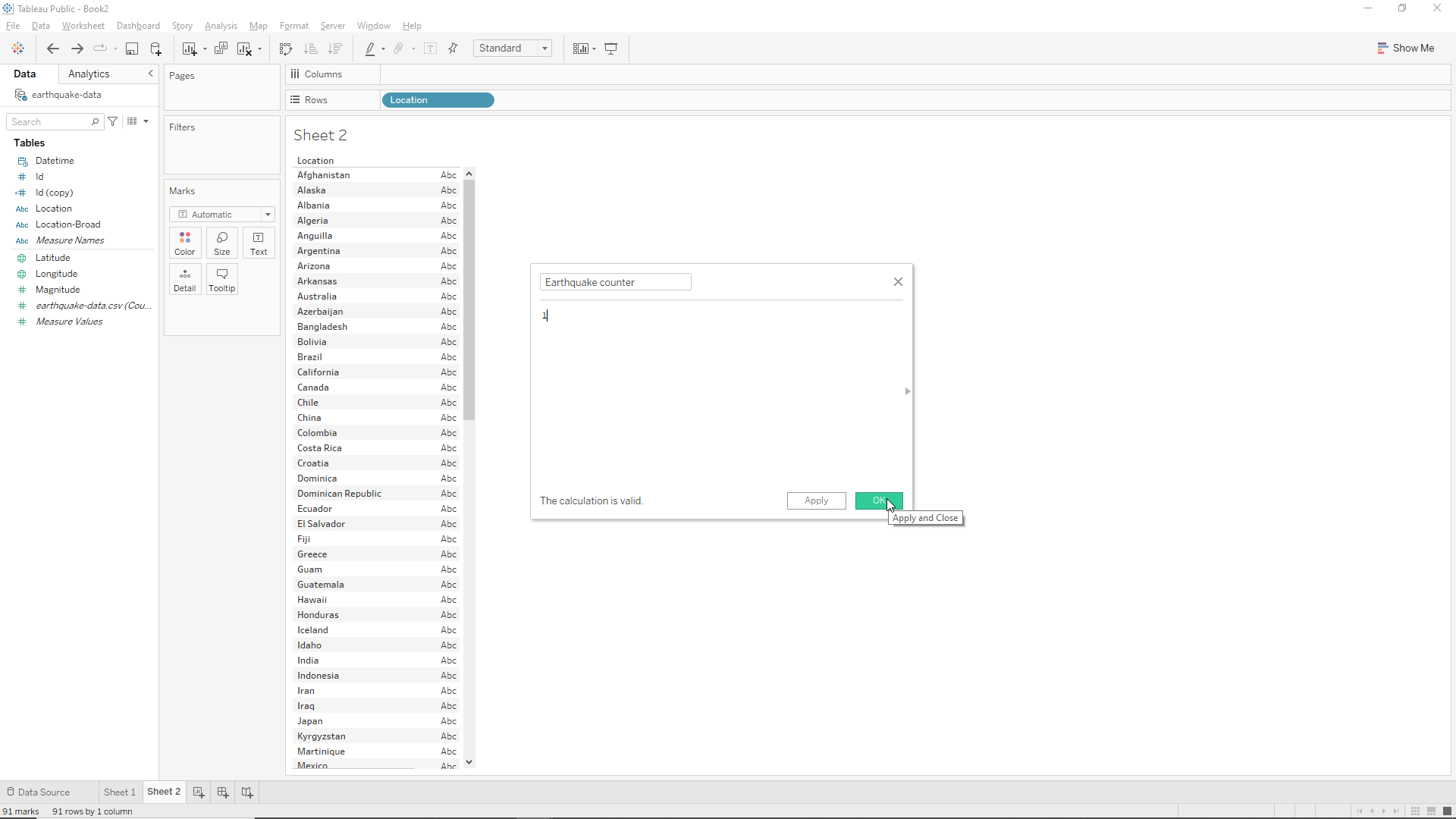Image resolution: width=1456 pixels, height=819 pixels.
Task: Swap rows and columns icon
Action: [286, 49]
